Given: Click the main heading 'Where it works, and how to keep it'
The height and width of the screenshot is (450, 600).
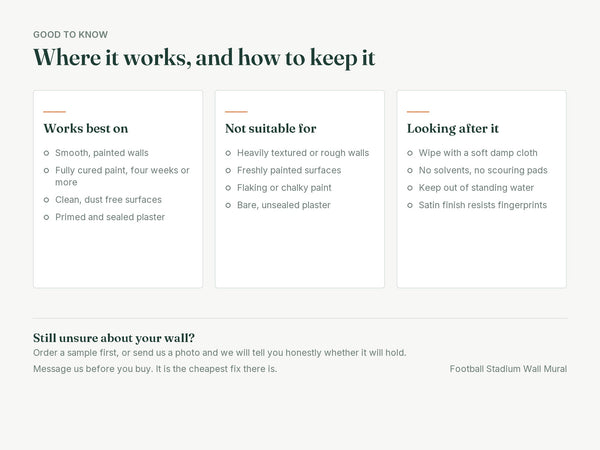Looking at the screenshot, I should (204, 58).
